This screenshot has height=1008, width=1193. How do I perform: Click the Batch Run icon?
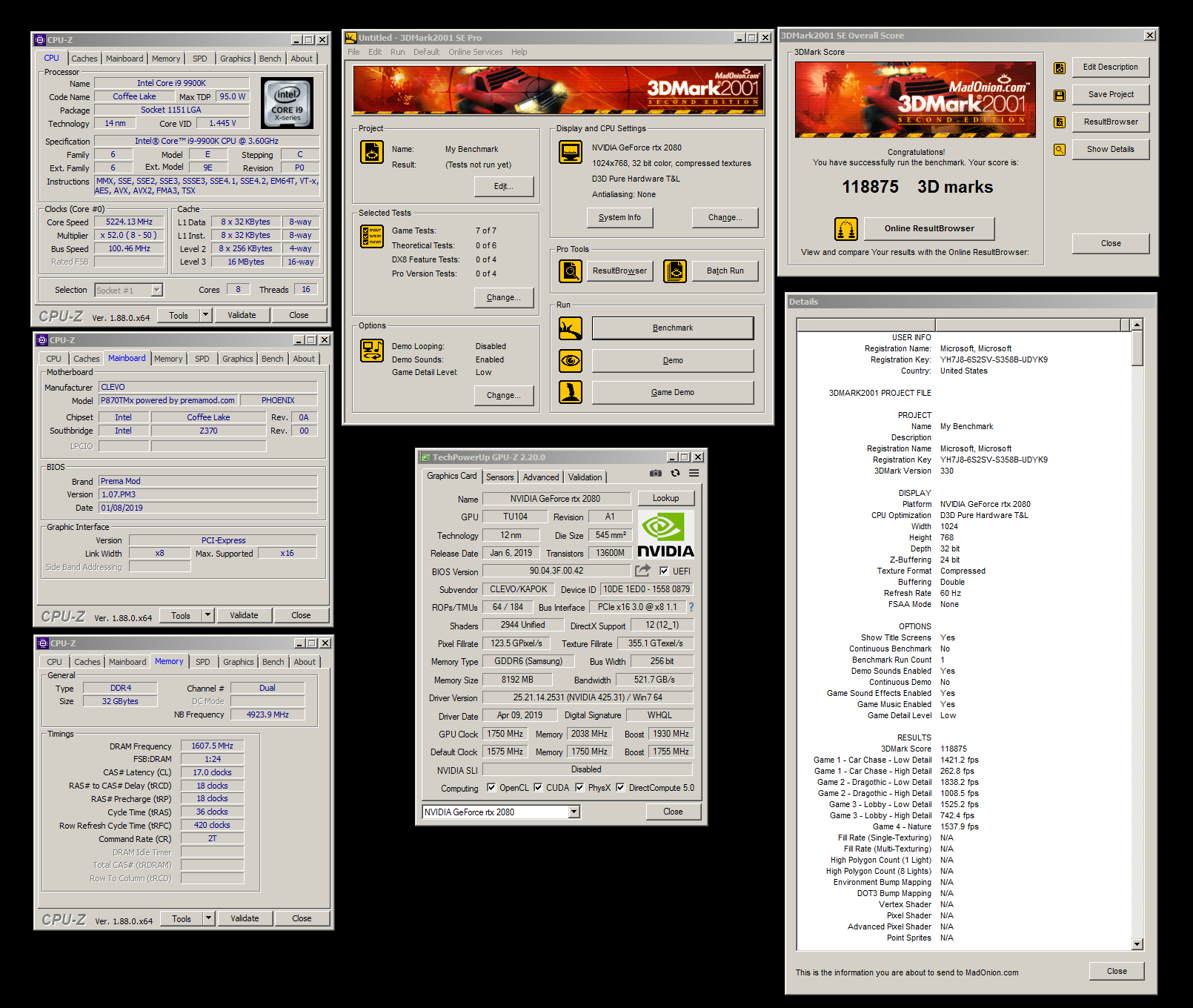coord(675,271)
